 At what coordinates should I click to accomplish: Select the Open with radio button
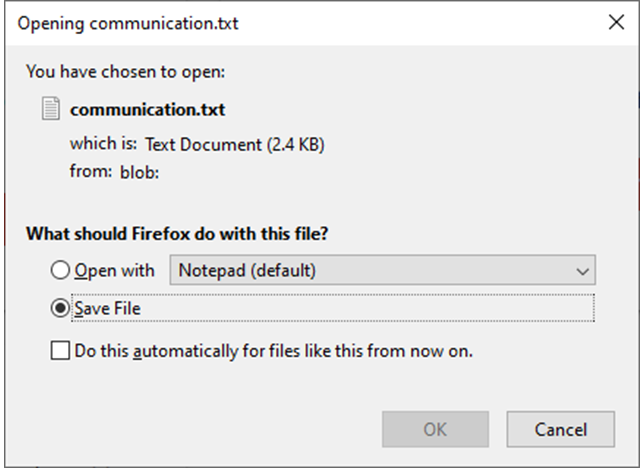point(60,271)
